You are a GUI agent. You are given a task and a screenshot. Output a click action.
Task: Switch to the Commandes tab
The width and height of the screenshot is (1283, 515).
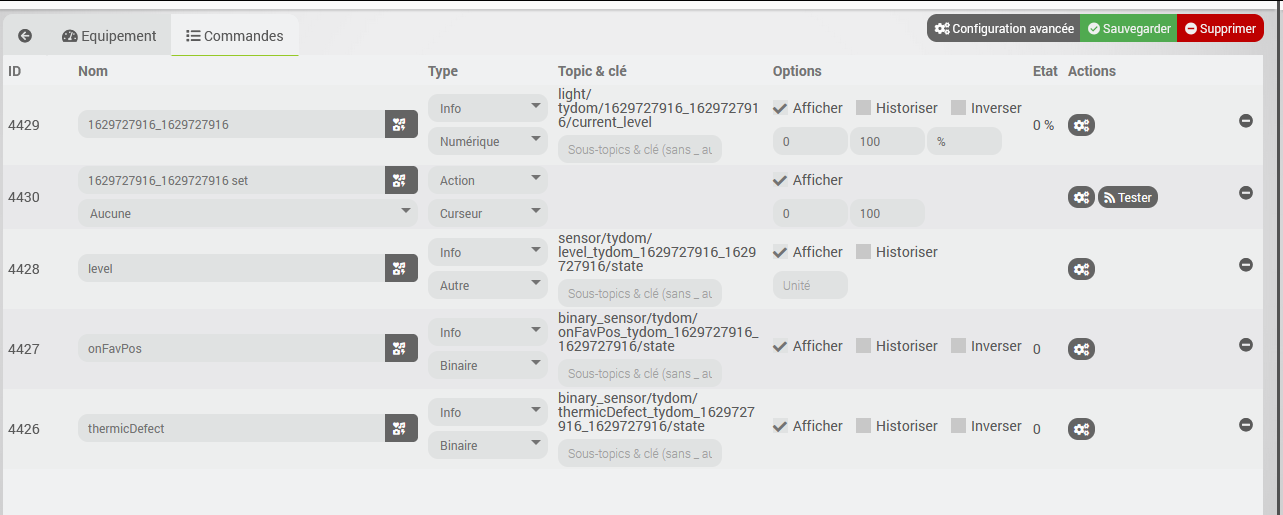click(235, 36)
